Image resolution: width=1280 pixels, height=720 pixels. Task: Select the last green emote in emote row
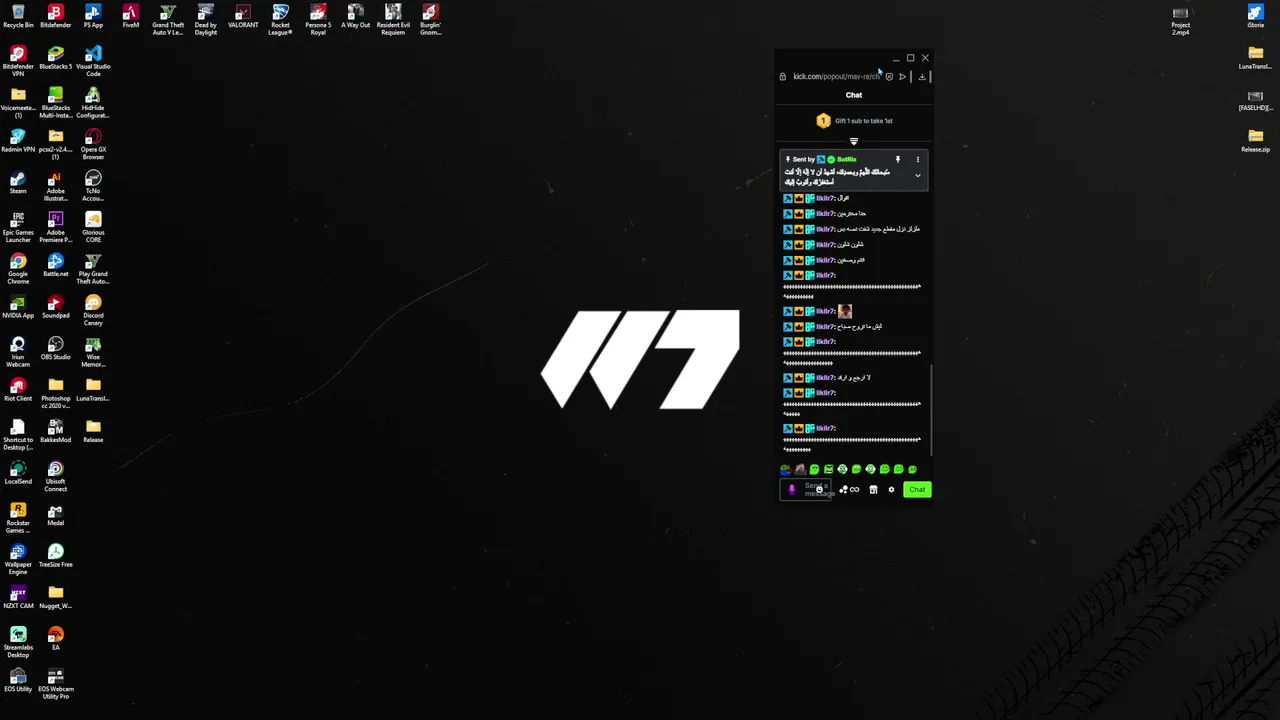912,469
